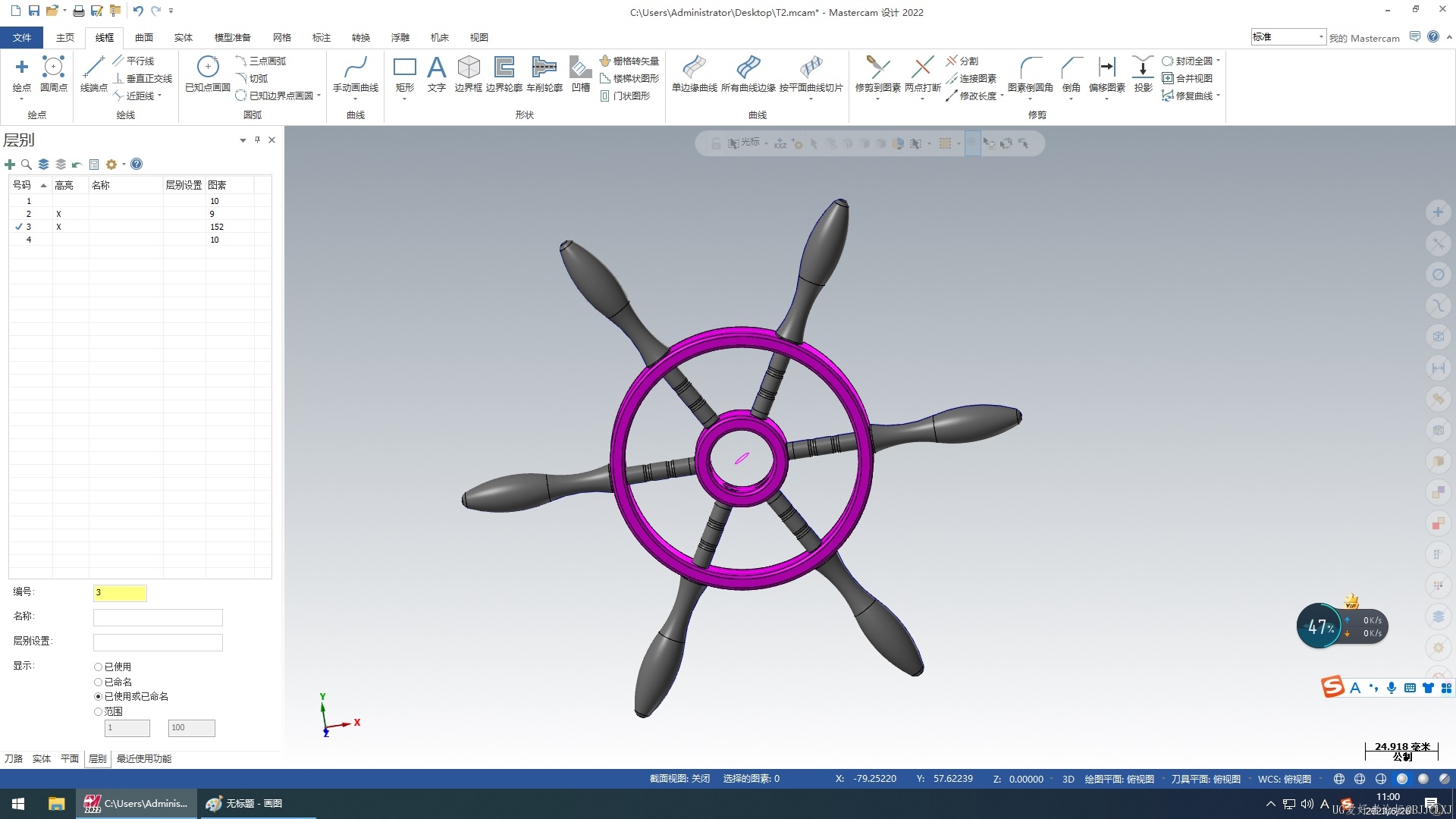The height and width of the screenshot is (819, 1456).
Task: Toggle highlight cell for level 4
Action: [70, 240]
